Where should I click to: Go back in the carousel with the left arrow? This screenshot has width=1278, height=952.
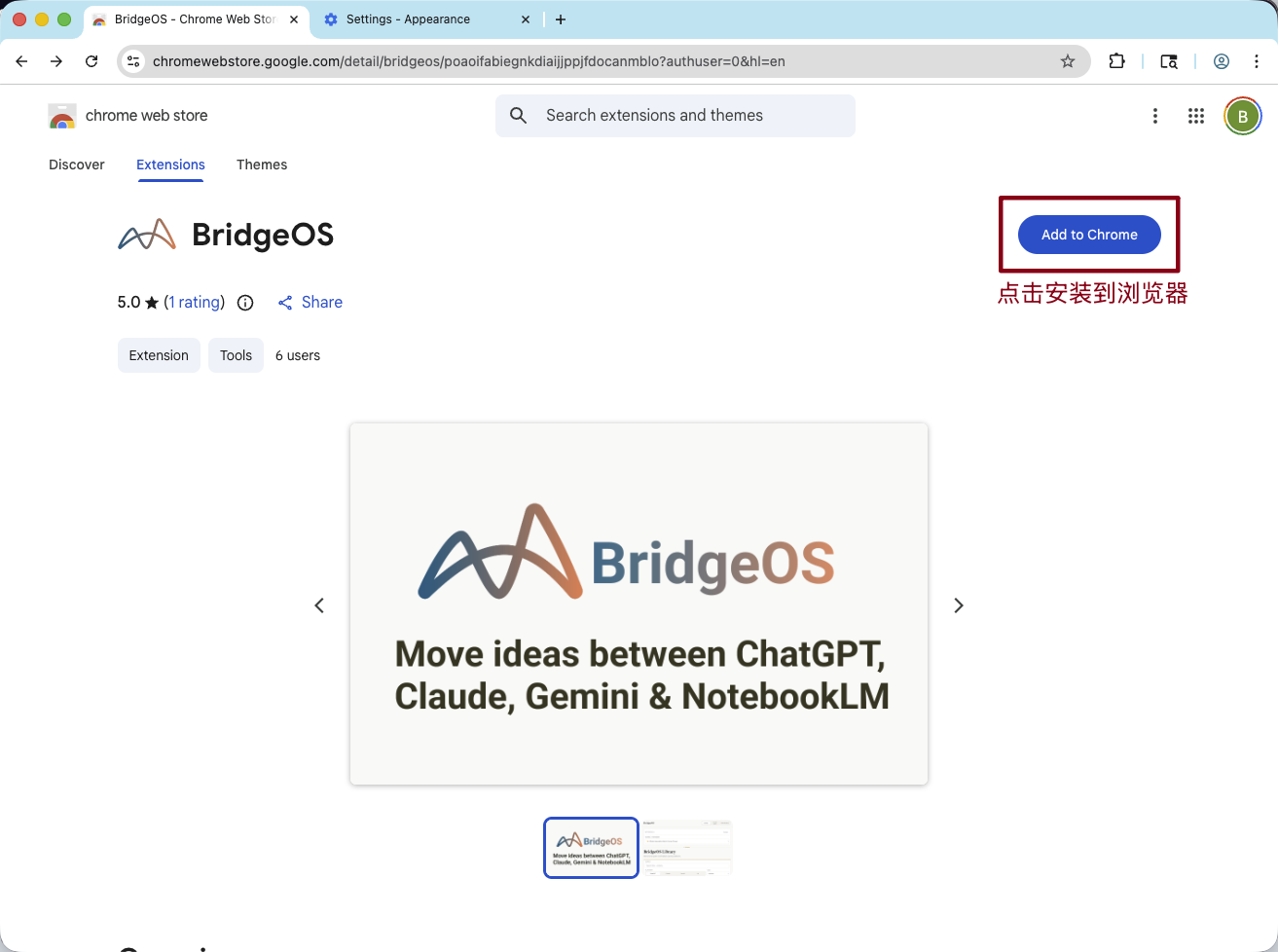319,604
